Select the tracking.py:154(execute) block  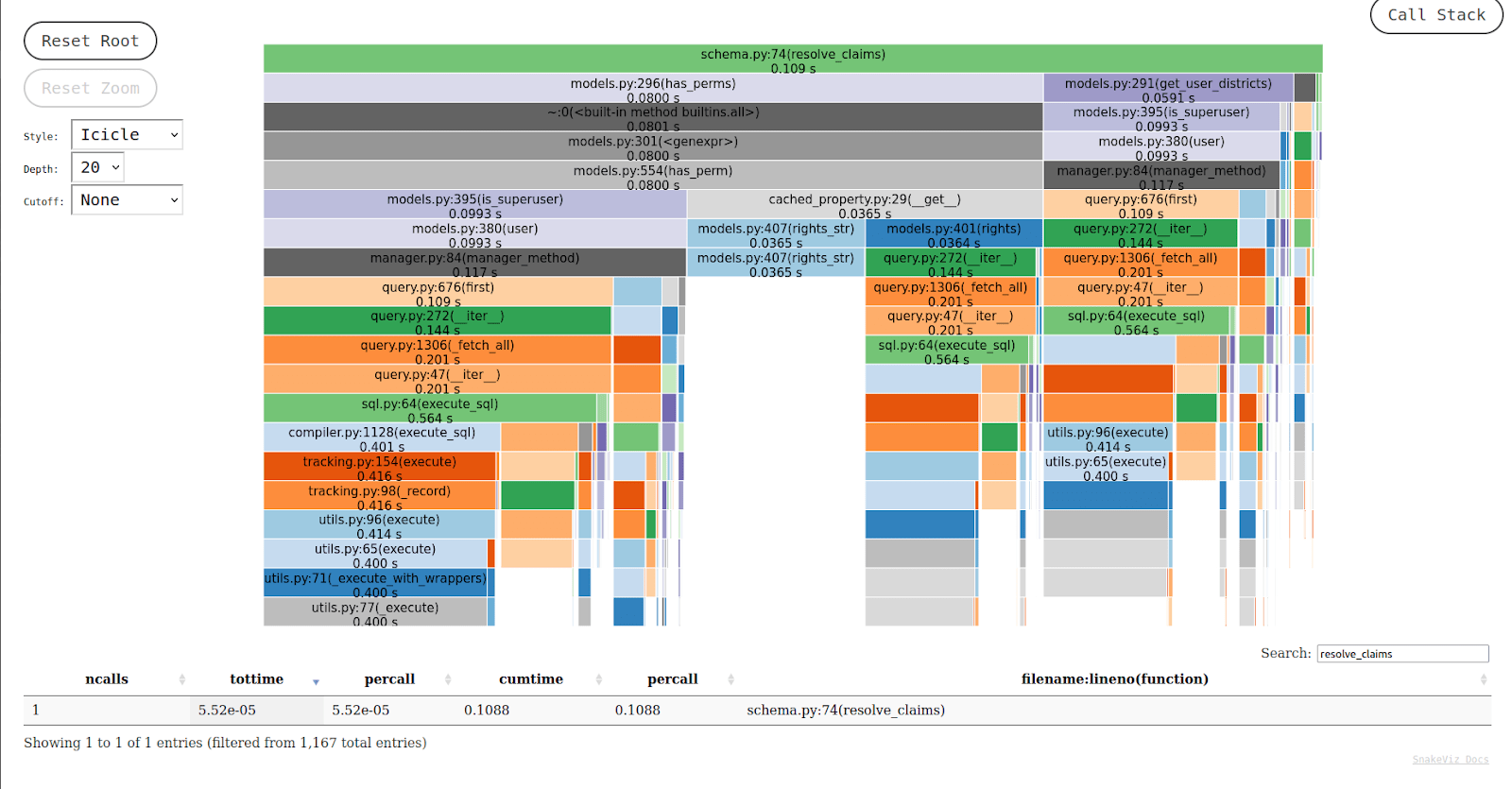click(380, 467)
